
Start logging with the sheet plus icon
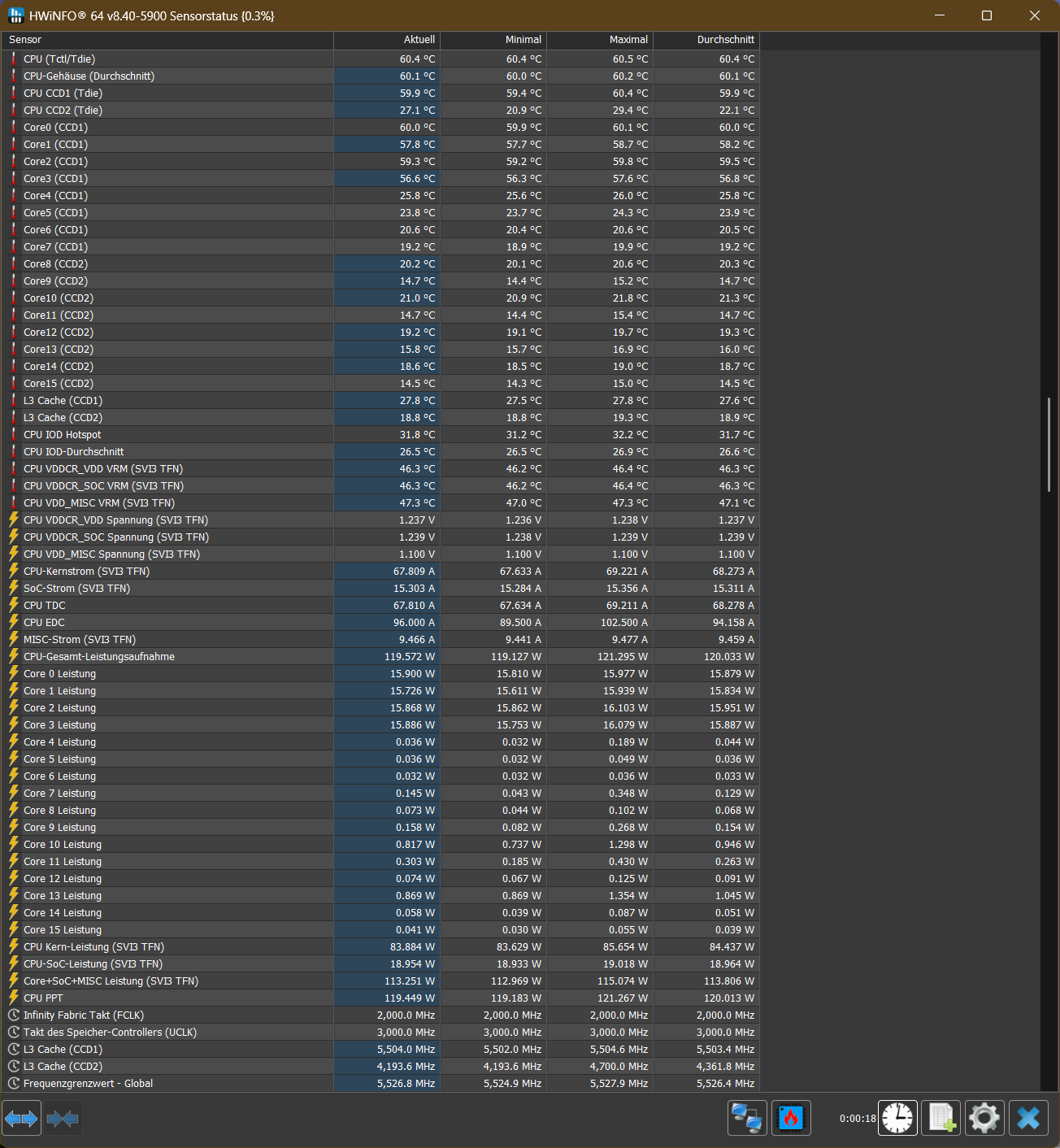(941, 1118)
